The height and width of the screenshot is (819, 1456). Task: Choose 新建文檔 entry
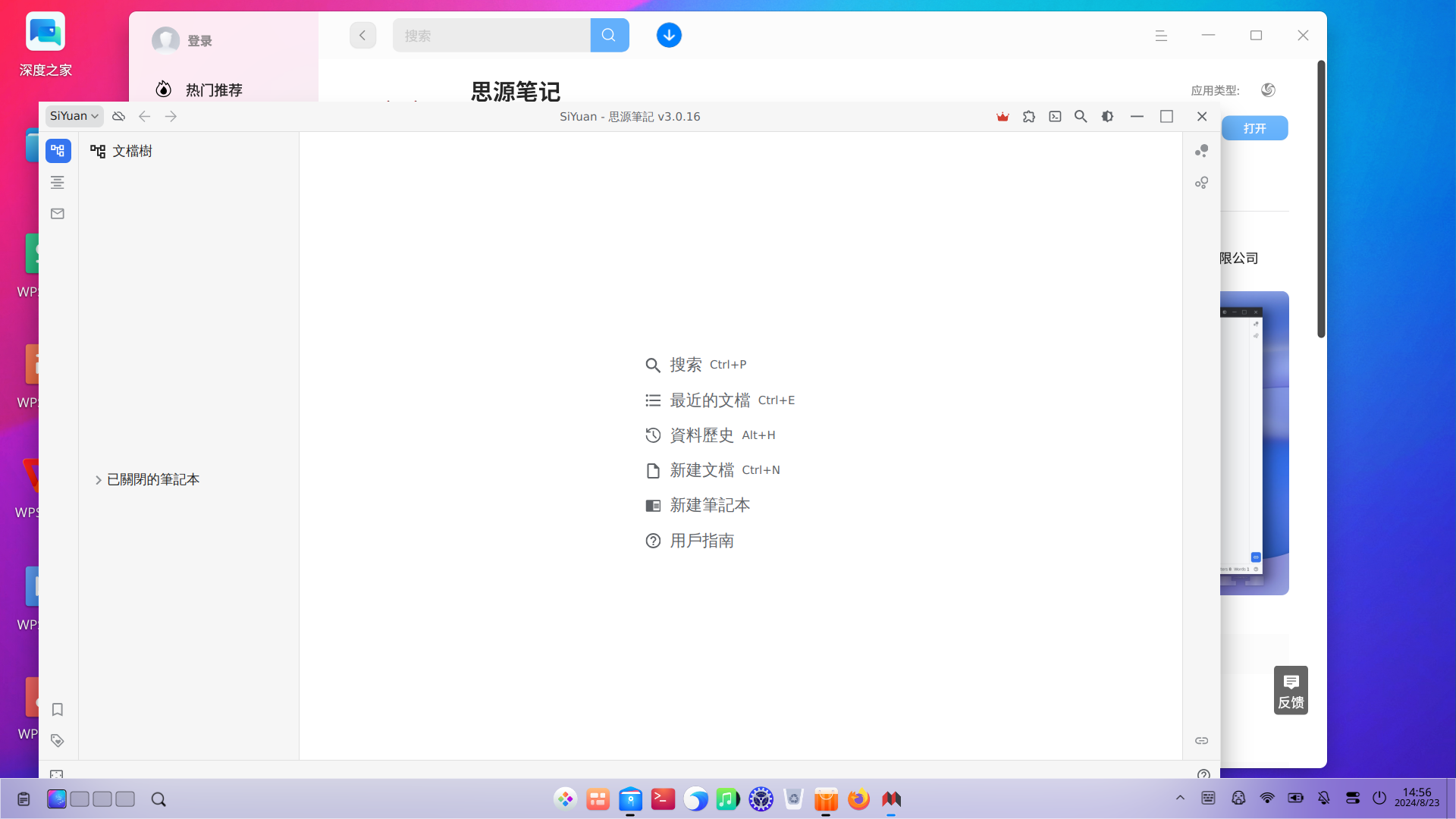point(712,470)
